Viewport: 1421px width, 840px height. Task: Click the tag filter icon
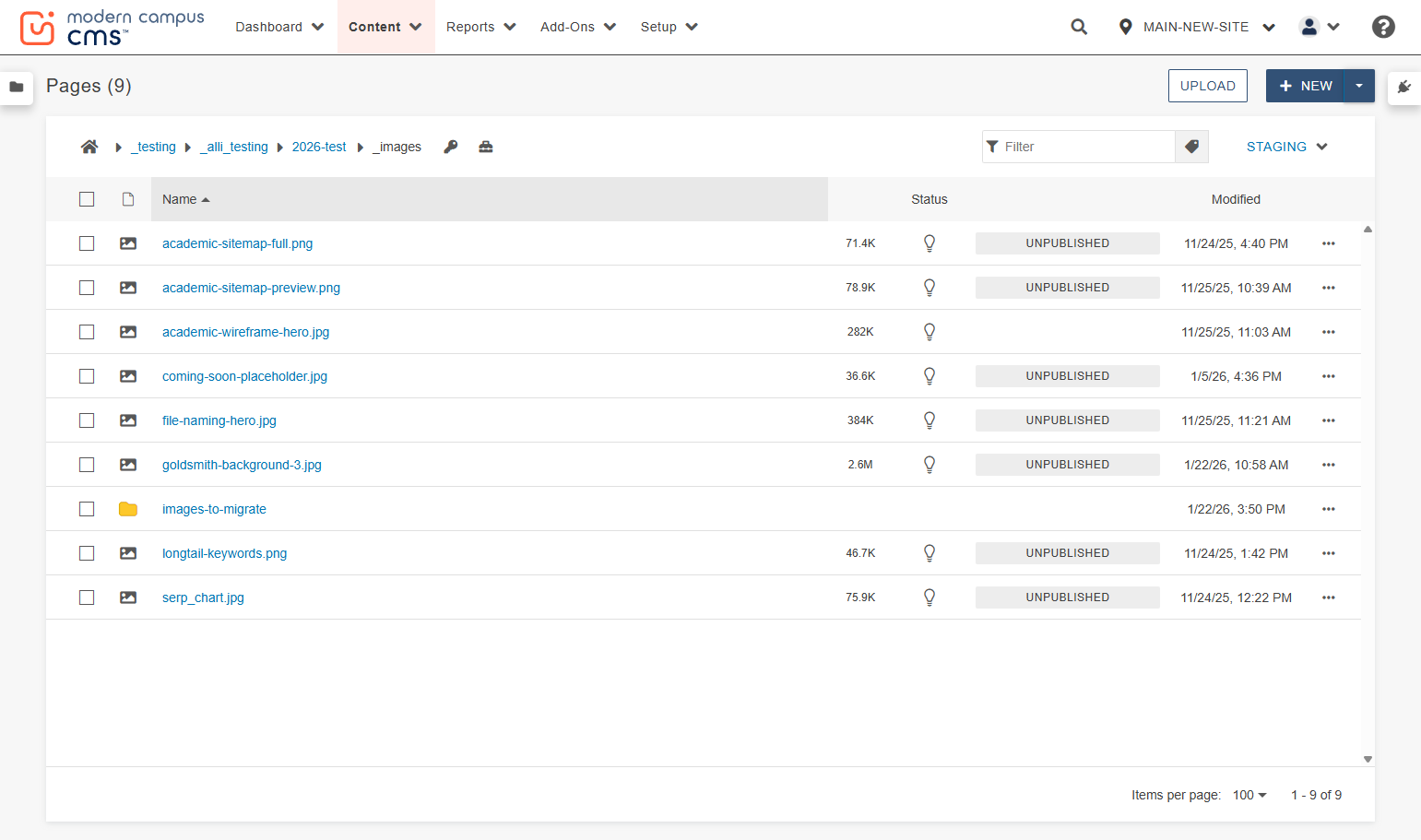(1191, 147)
